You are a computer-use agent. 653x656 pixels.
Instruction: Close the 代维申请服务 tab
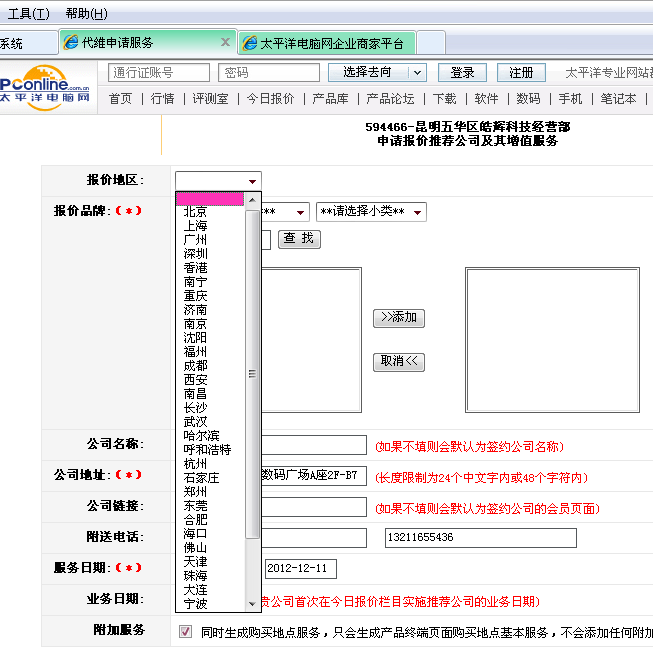click(x=225, y=43)
